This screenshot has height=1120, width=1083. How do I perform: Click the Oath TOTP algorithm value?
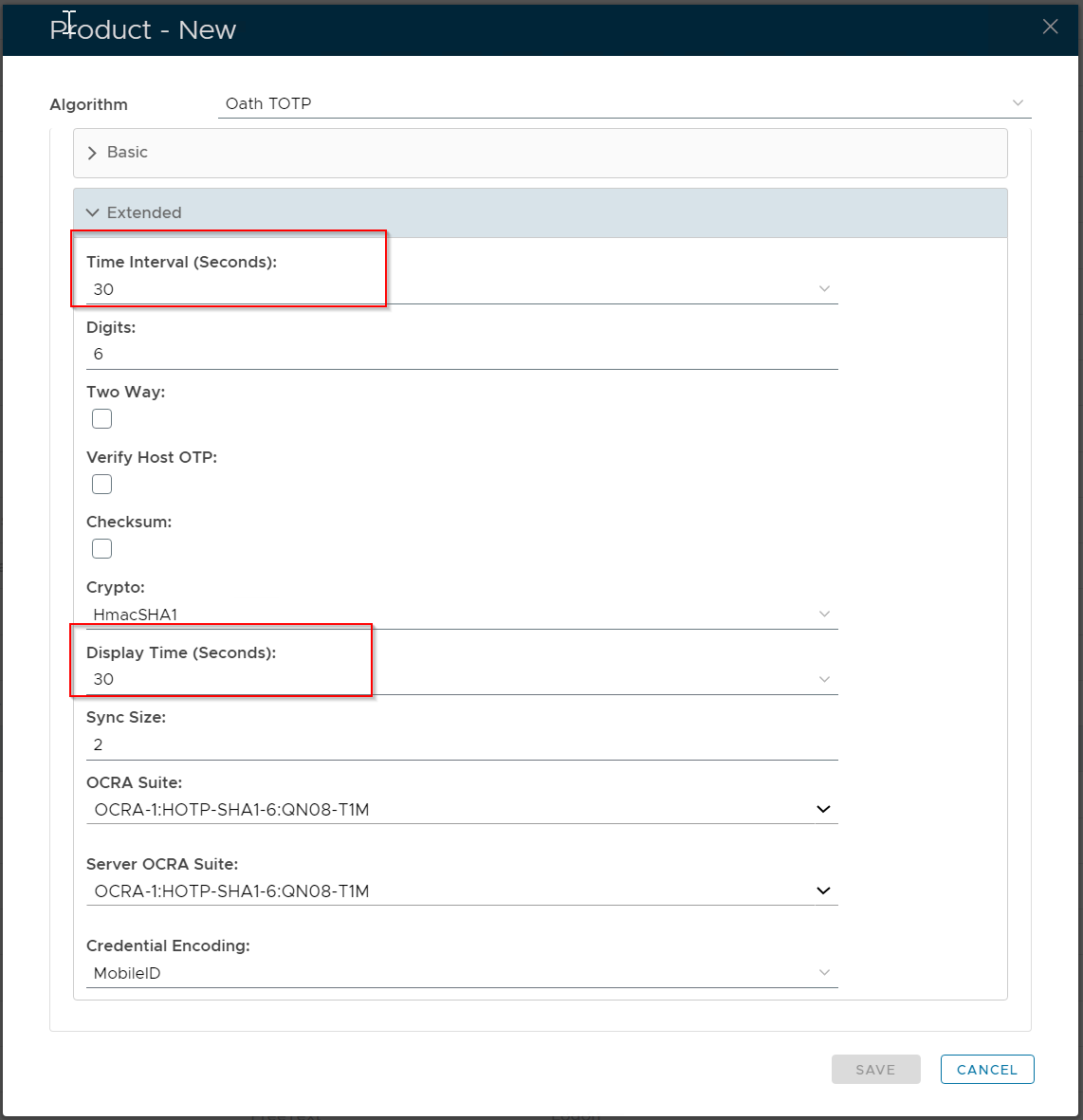point(268,103)
